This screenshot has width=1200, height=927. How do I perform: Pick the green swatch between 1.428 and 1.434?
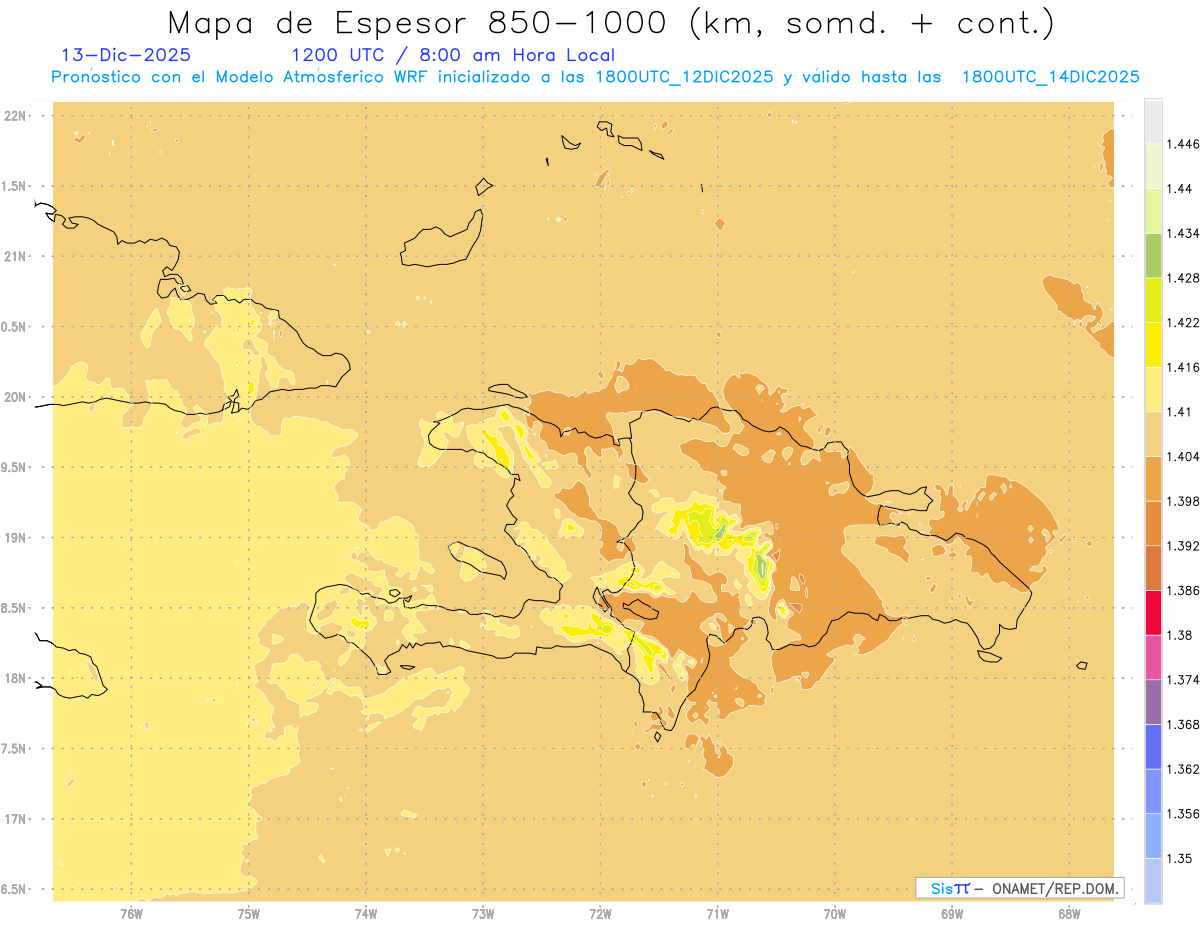[x=1153, y=255]
